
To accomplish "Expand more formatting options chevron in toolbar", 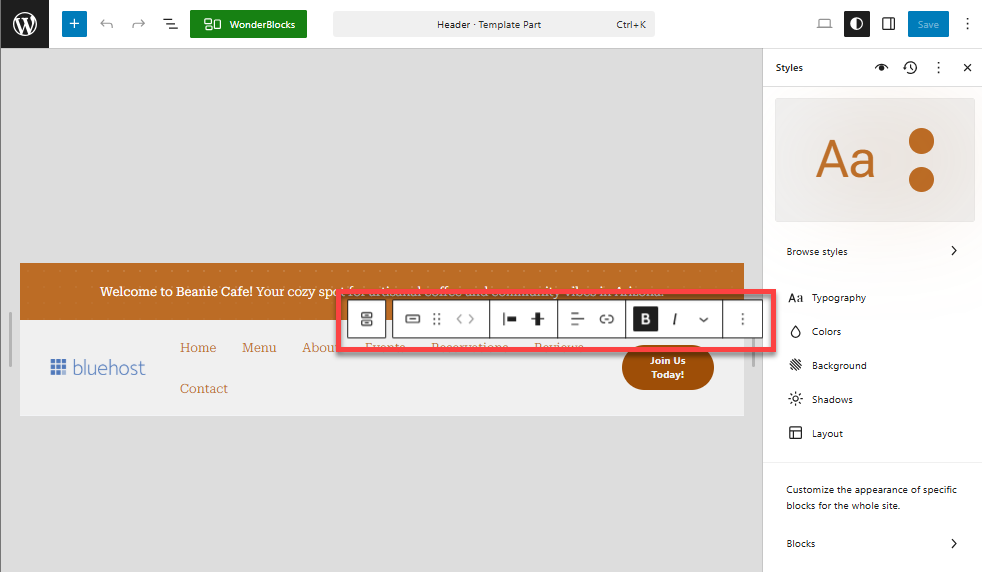I will tap(704, 319).
